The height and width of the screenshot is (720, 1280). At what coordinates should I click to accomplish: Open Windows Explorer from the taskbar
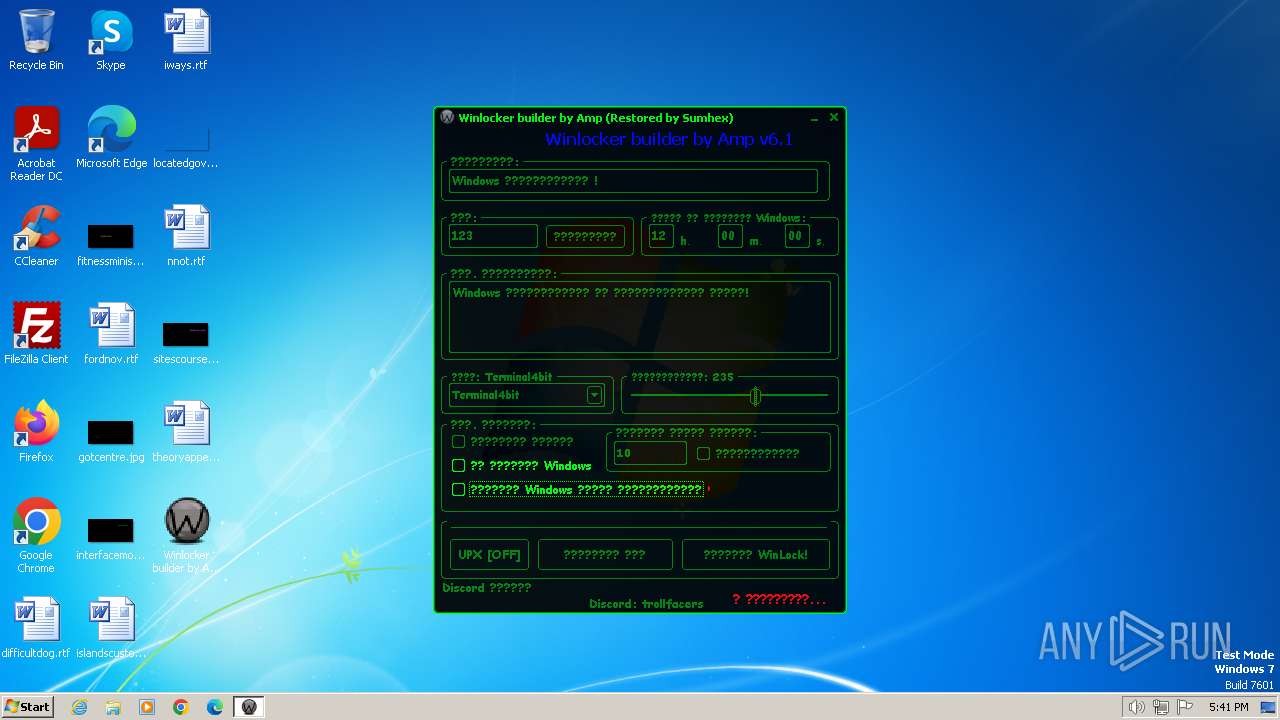coord(113,707)
